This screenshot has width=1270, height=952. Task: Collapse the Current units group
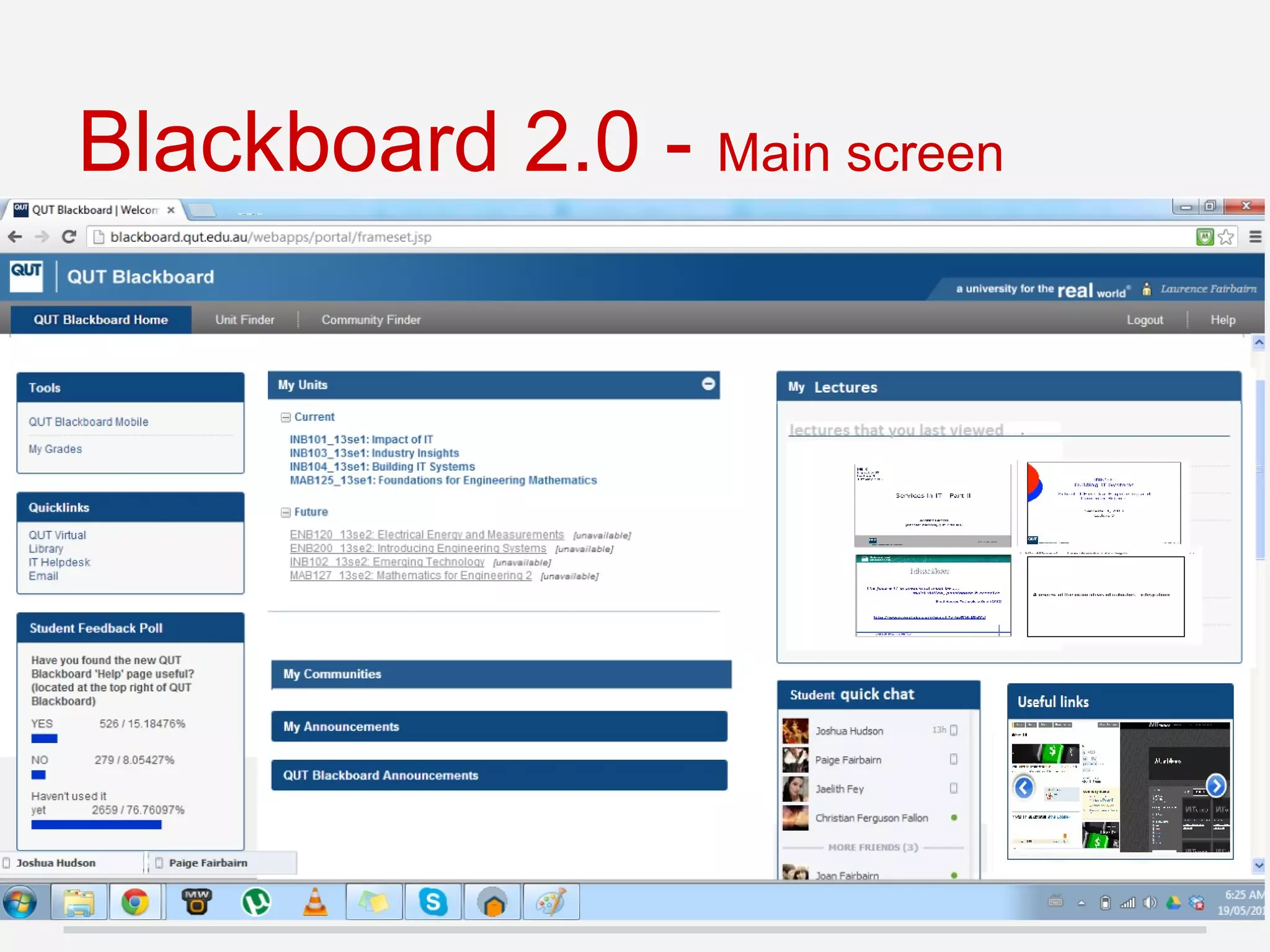(286, 417)
